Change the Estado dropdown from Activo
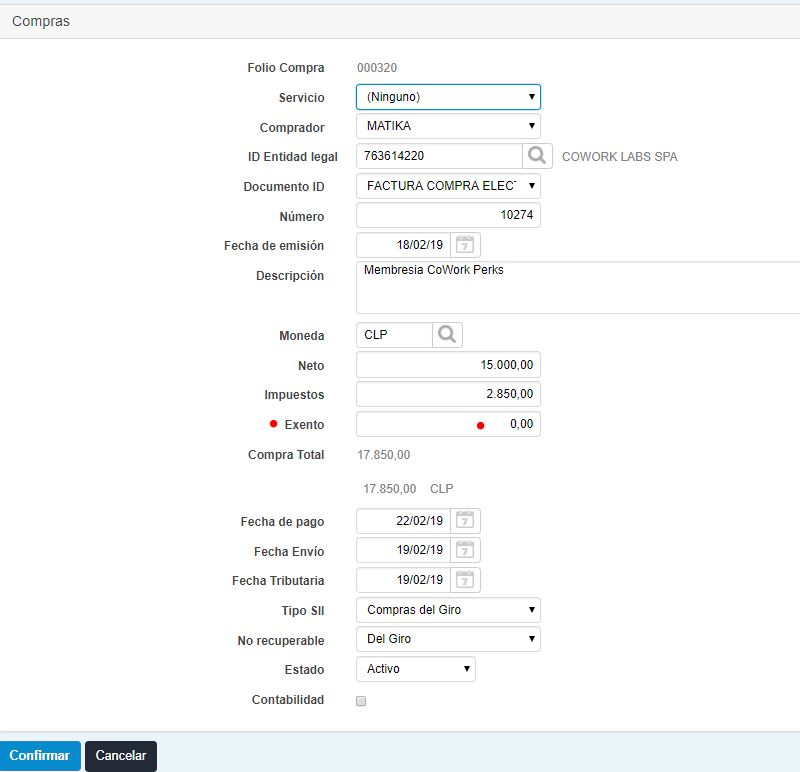 (x=416, y=669)
